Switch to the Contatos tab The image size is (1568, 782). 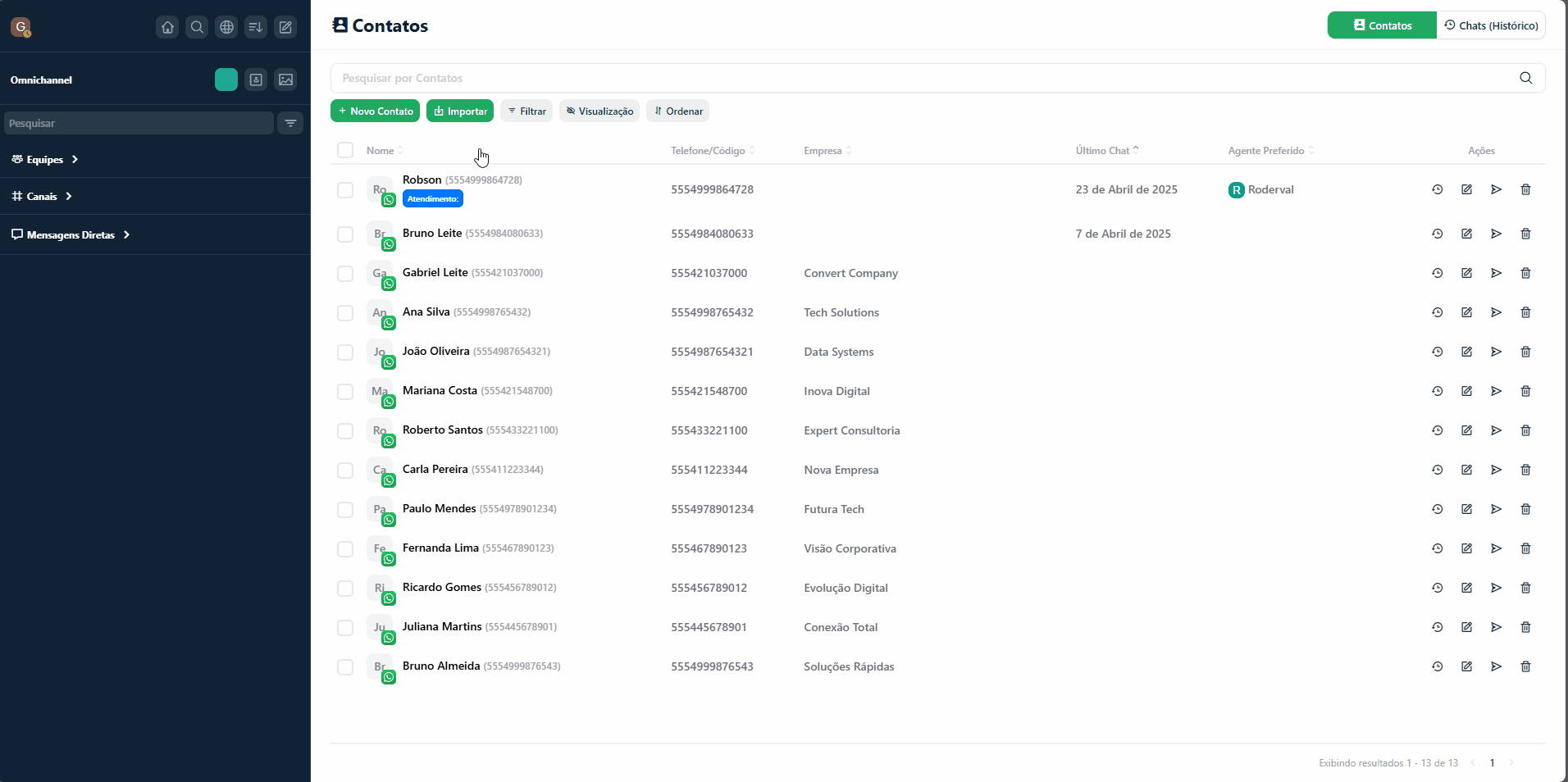pos(1382,25)
